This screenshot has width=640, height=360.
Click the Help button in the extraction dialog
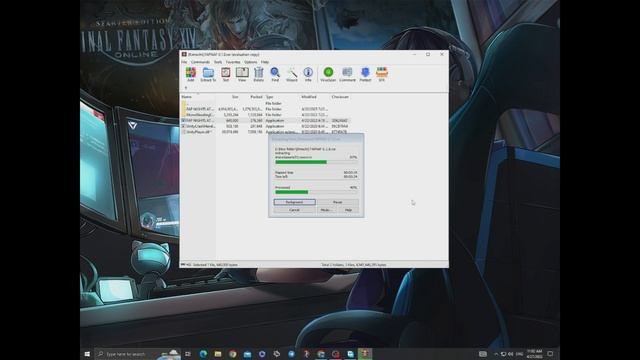[348, 210]
